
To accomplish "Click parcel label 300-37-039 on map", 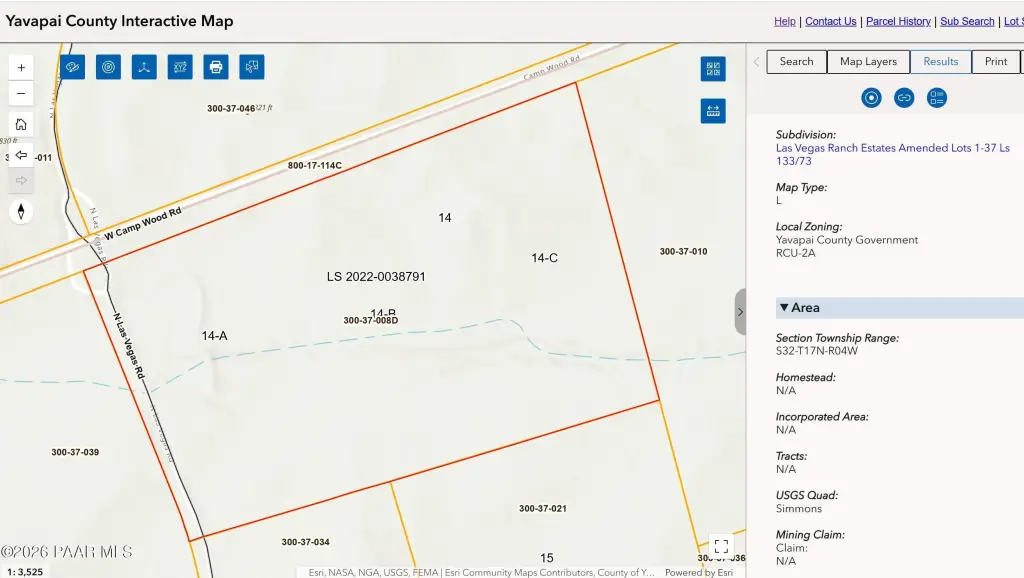I will point(75,452).
